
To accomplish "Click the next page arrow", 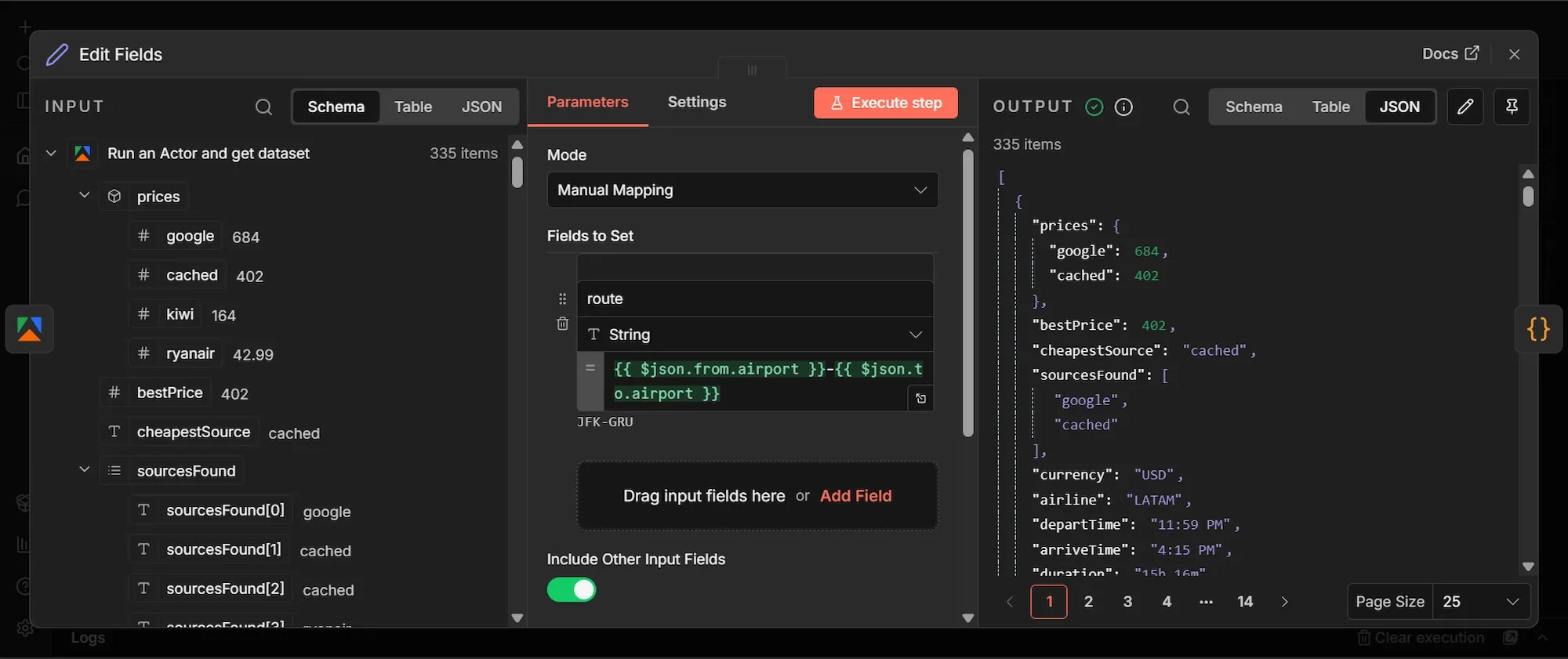I will click(1284, 602).
